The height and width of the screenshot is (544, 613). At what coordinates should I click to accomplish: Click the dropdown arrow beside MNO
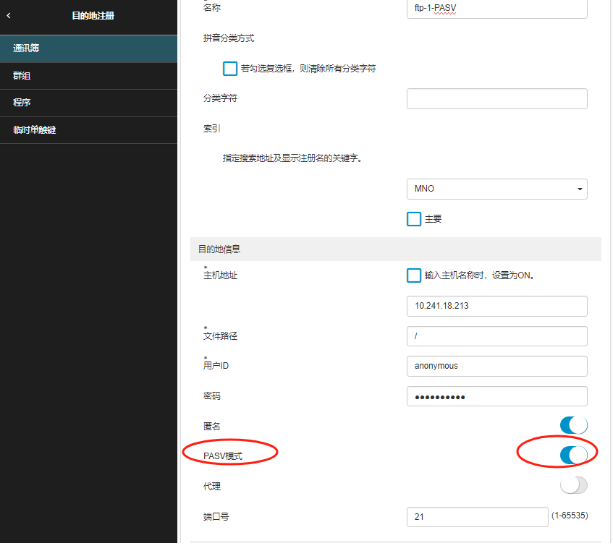pyautogui.click(x=581, y=189)
